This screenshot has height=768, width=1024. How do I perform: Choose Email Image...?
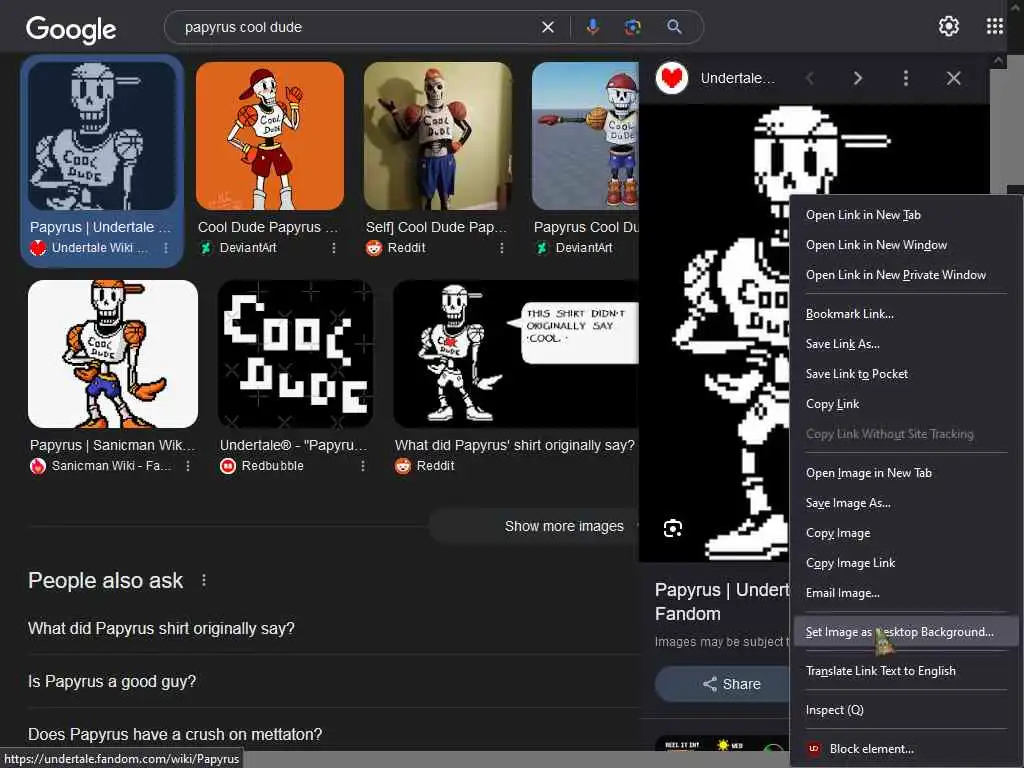click(x=905, y=593)
